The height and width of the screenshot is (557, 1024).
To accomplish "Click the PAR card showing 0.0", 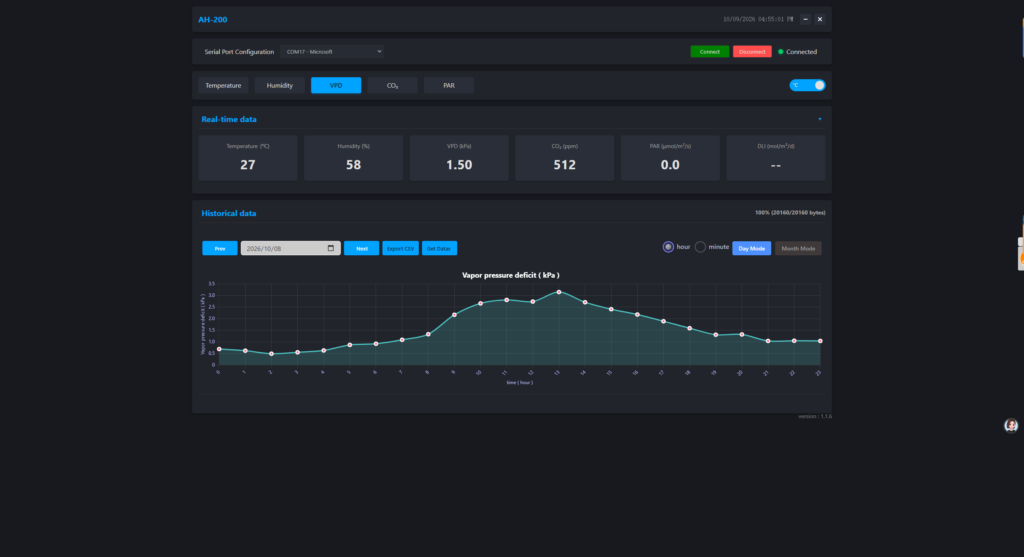I will point(670,158).
